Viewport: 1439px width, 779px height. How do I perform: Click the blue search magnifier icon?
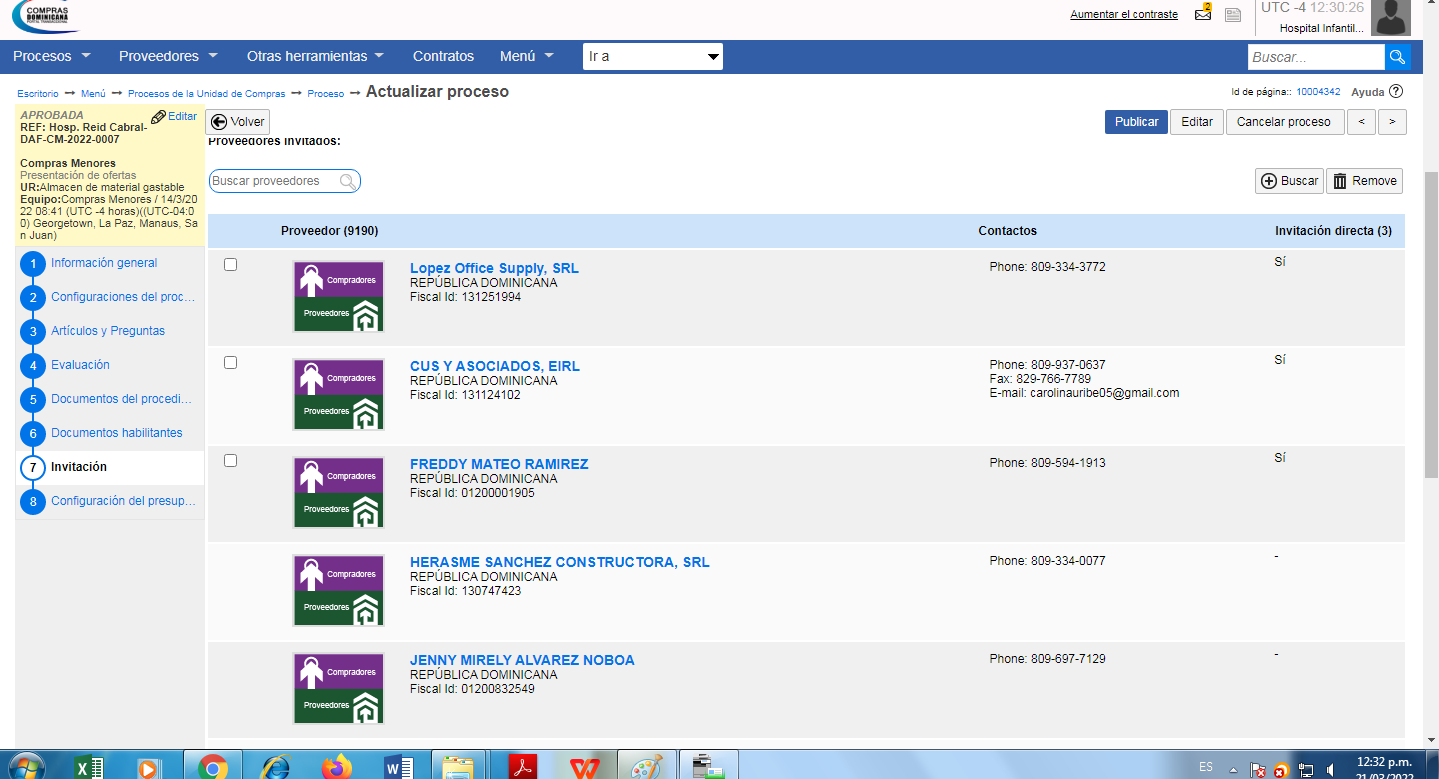[x=1398, y=57]
